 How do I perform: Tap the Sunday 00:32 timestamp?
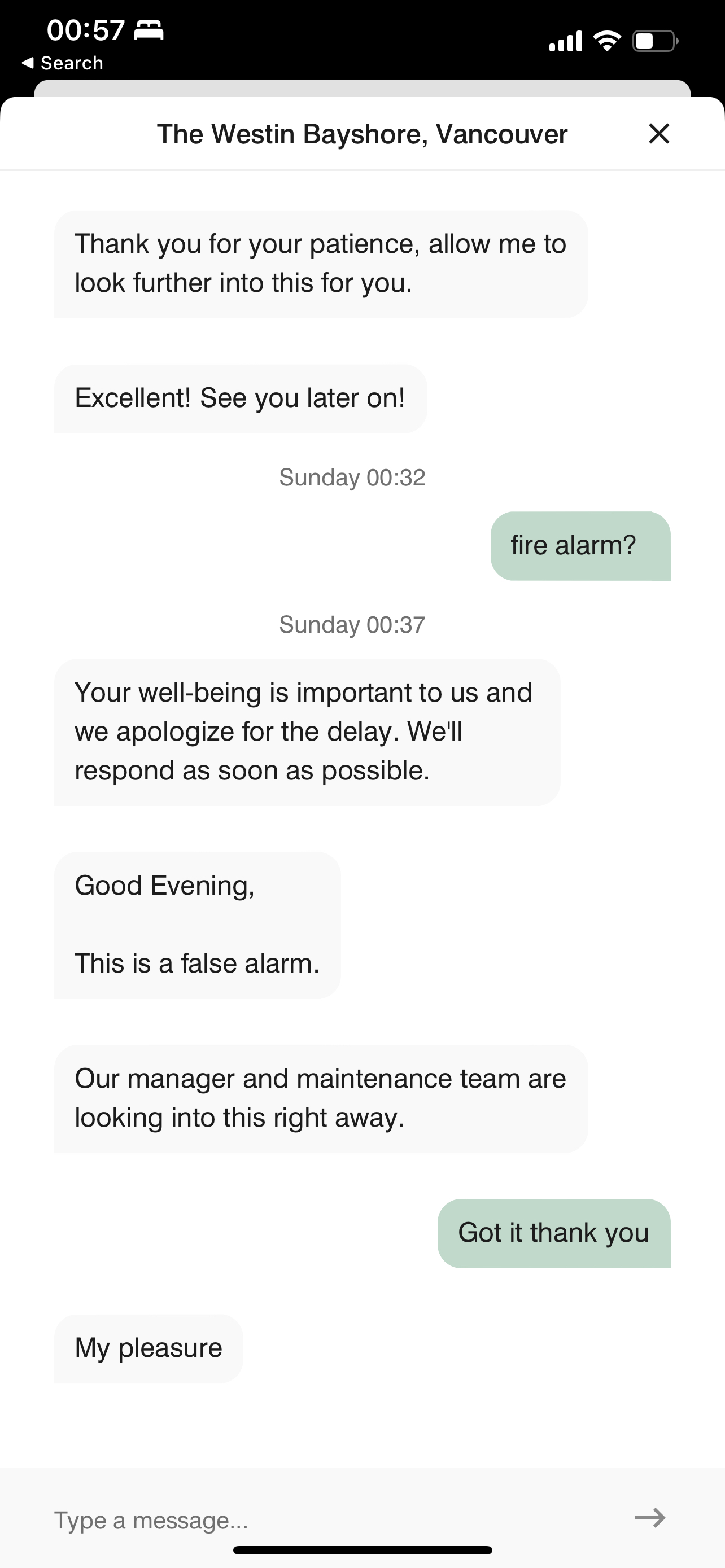pos(352,478)
